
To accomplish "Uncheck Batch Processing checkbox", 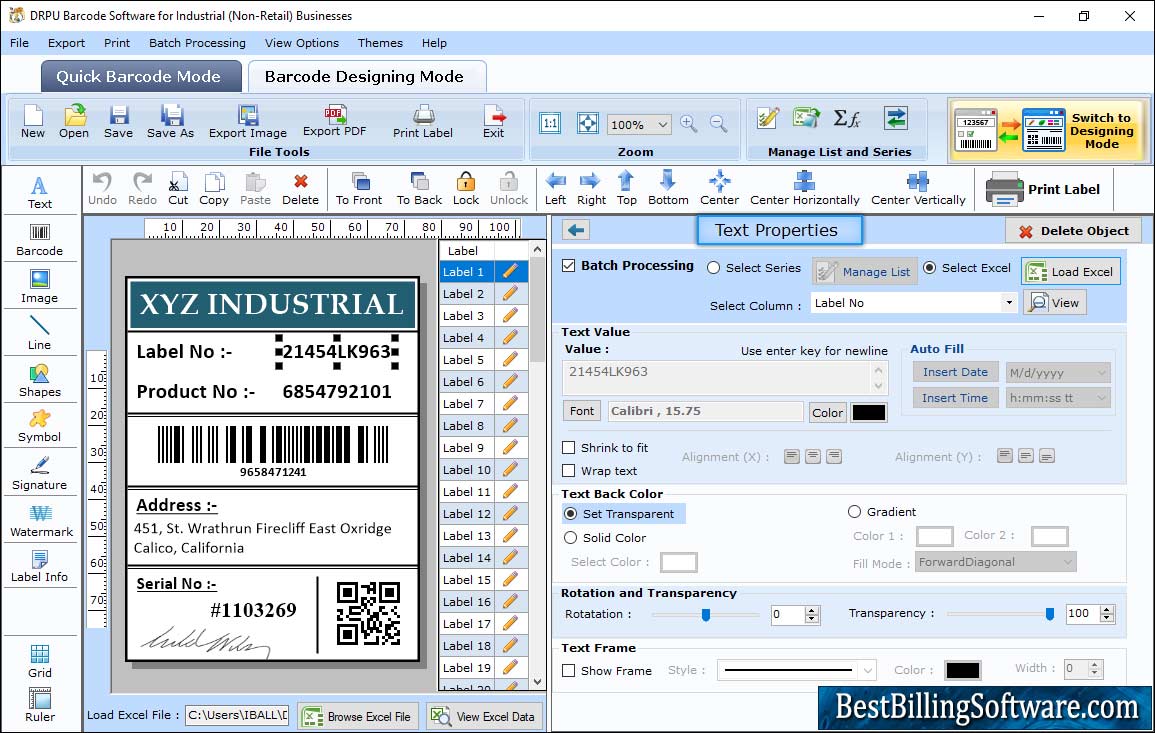I will click(569, 266).
